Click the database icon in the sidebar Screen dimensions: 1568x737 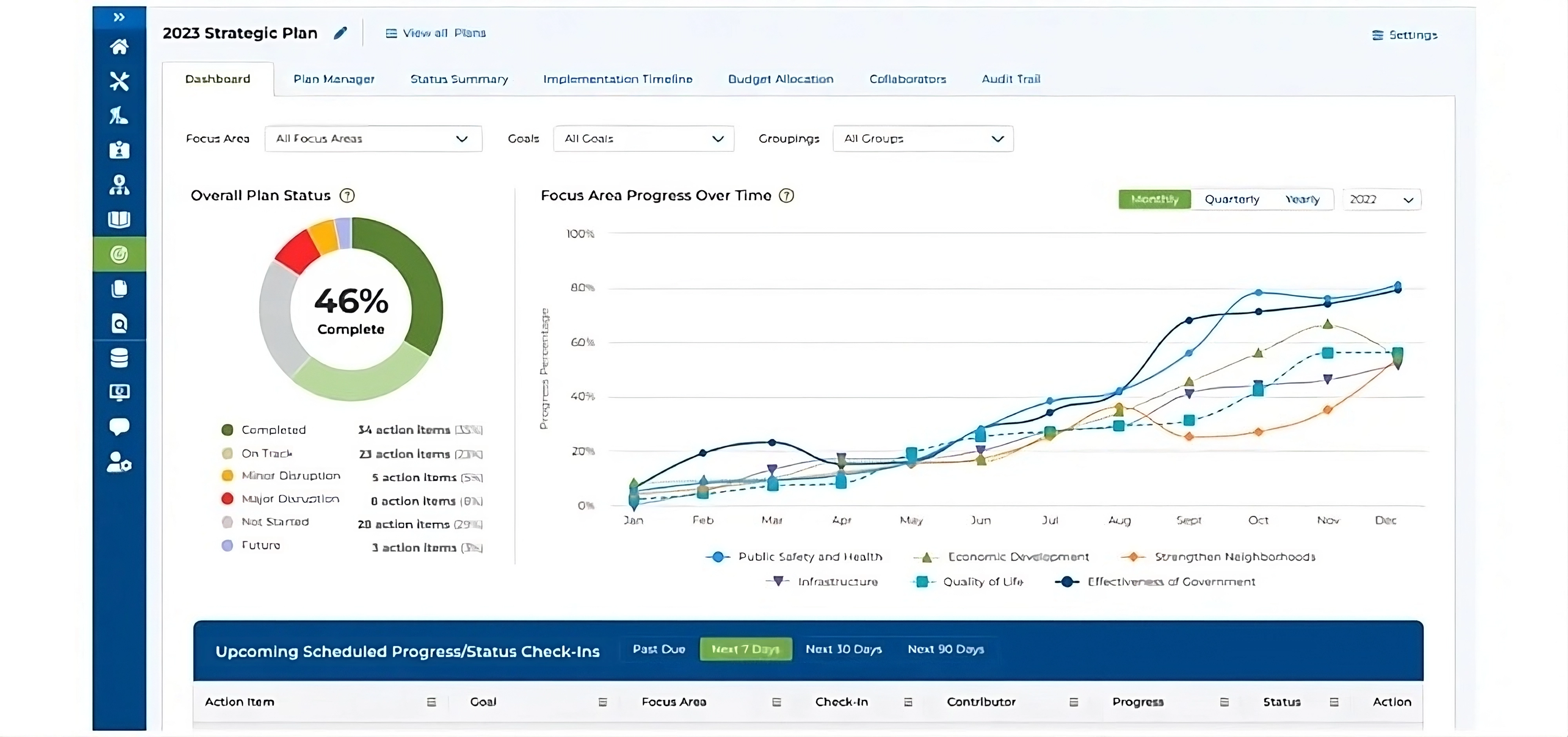click(x=119, y=358)
